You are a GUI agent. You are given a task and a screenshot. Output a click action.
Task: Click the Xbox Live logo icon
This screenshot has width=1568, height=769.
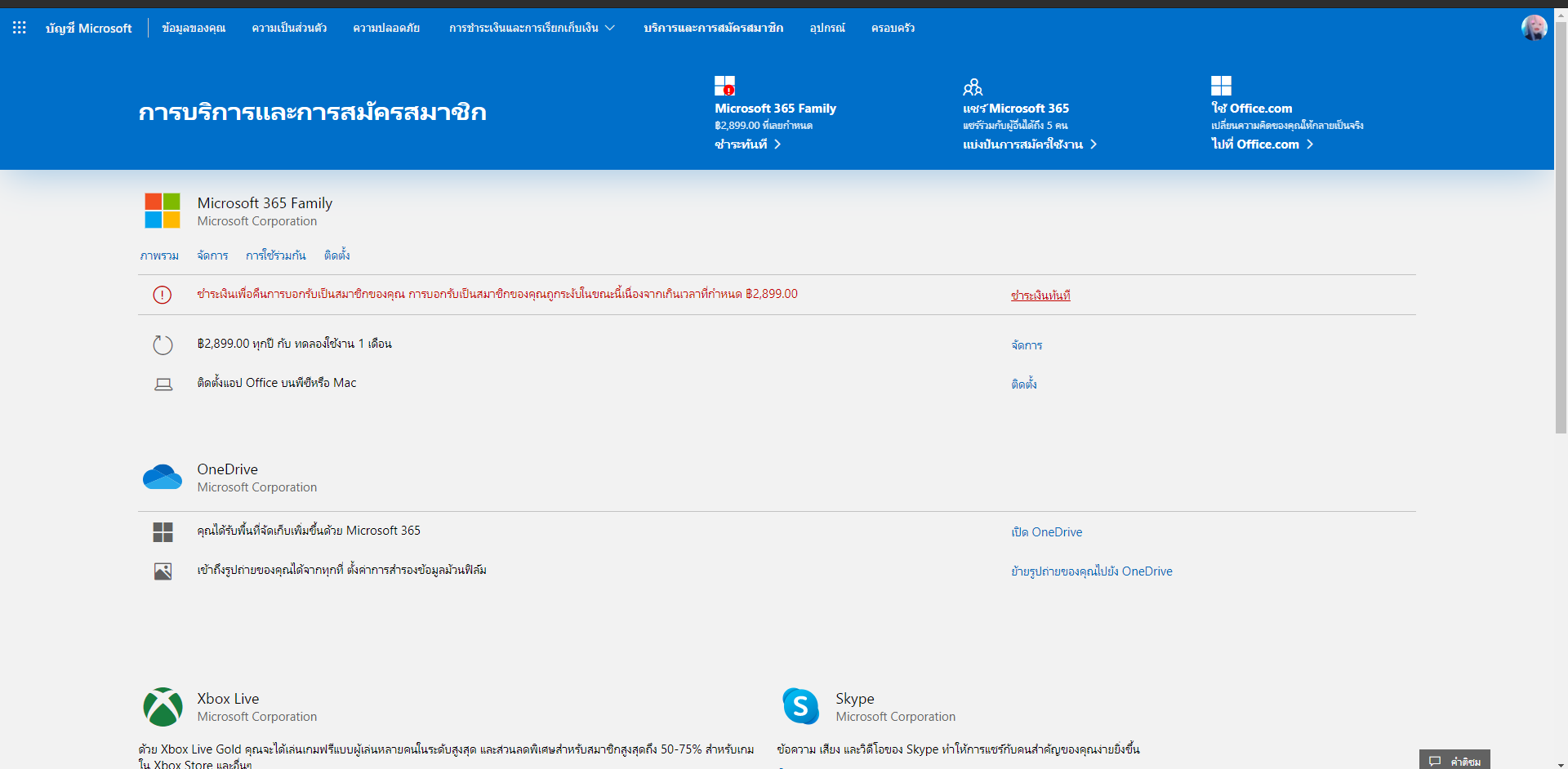[163, 707]
